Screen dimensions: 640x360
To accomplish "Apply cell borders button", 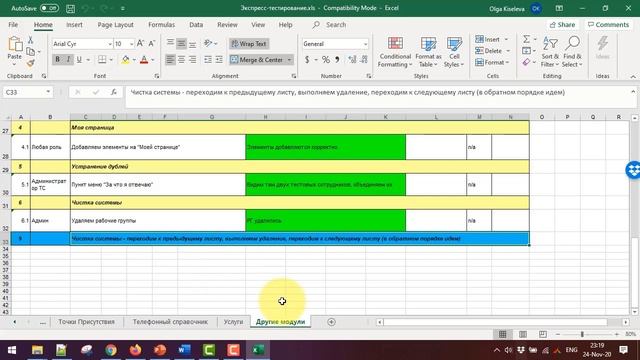I will point(102,60).
